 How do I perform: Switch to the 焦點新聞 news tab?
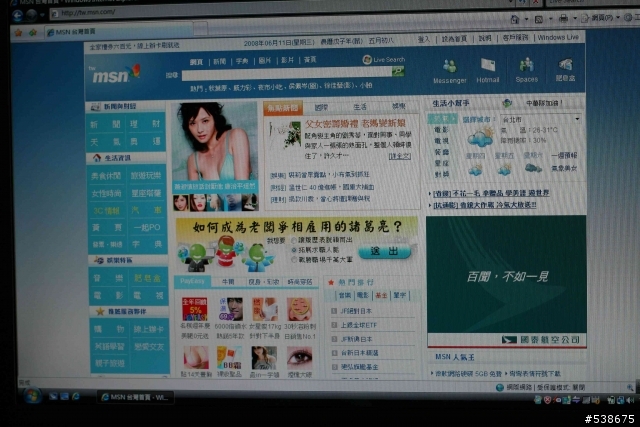point(283,108)
